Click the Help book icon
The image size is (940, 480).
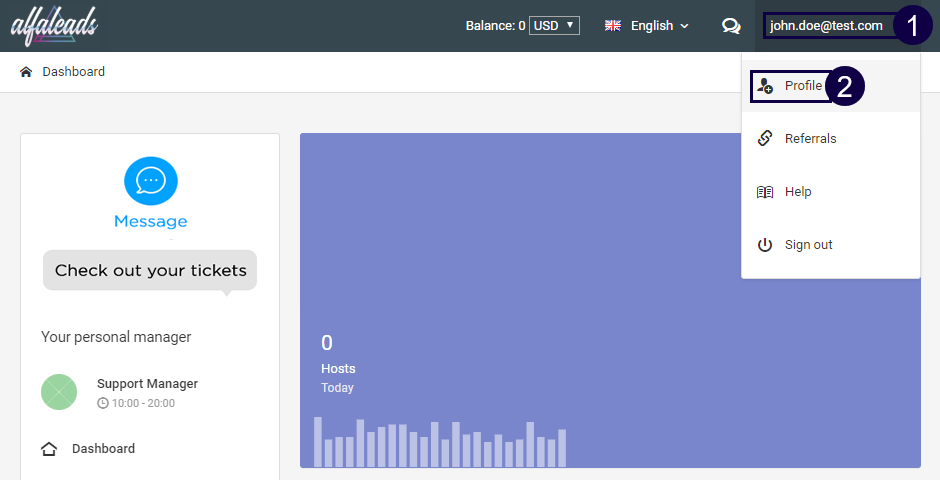point(765,192)
